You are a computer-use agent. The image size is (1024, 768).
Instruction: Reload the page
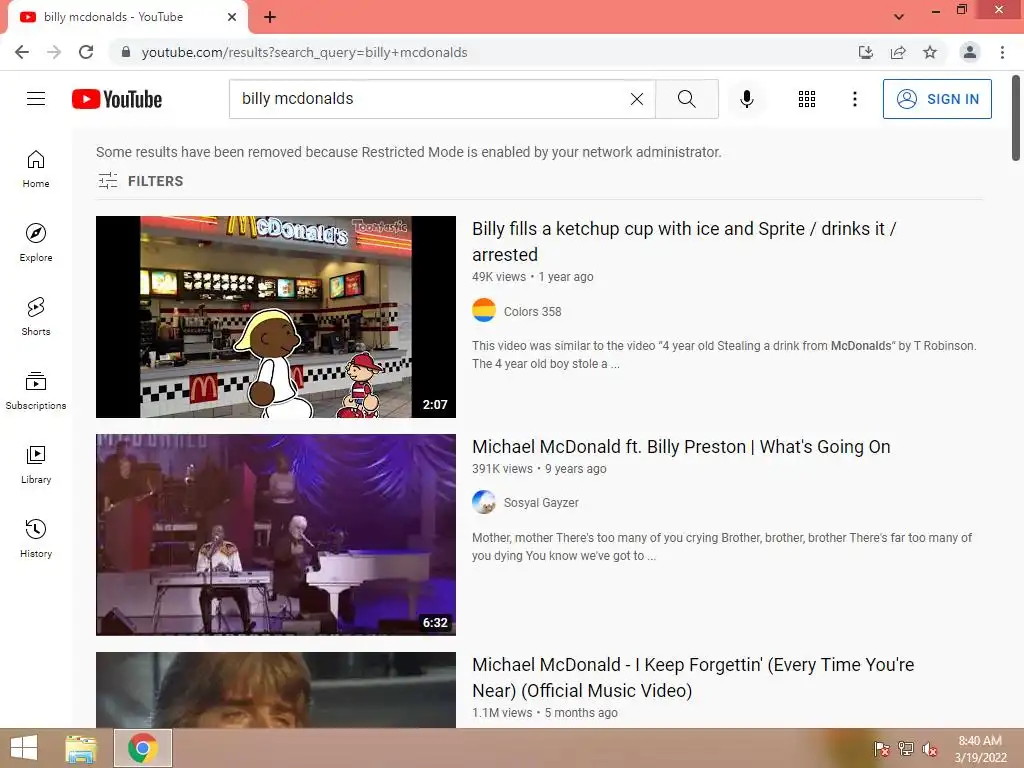(x=86, y=52)
